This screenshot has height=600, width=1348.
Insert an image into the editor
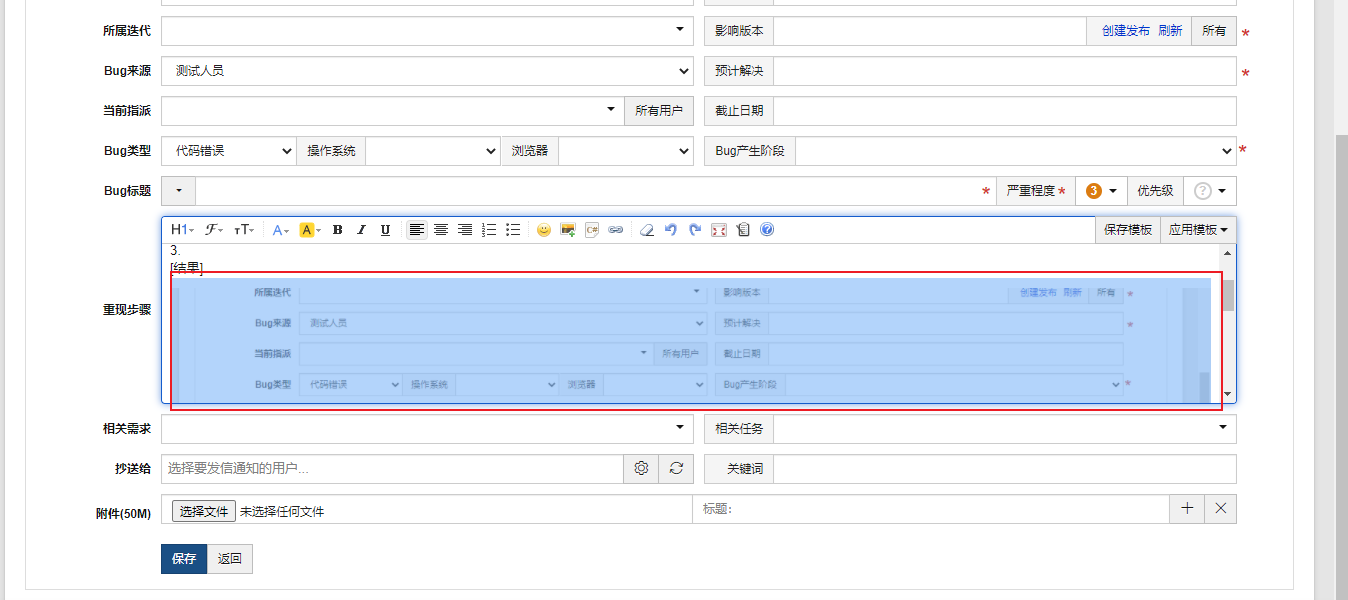(x=568, y=230)
